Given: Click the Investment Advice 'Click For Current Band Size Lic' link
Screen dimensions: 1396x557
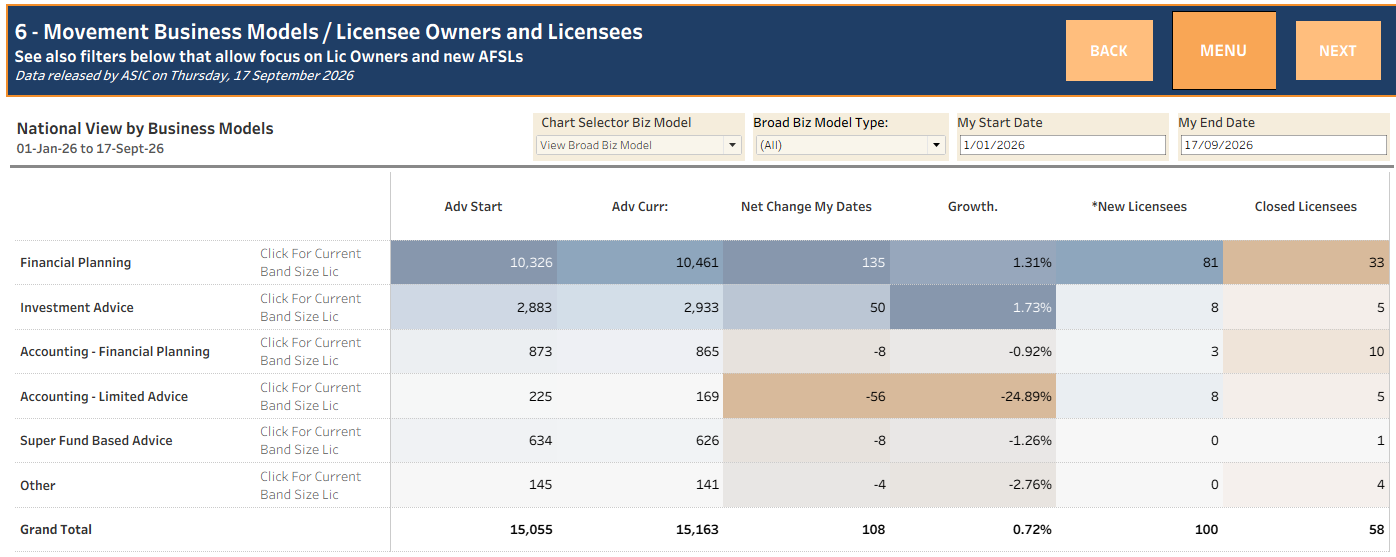Looking at the screenshot, I should [x=311, y=307].
